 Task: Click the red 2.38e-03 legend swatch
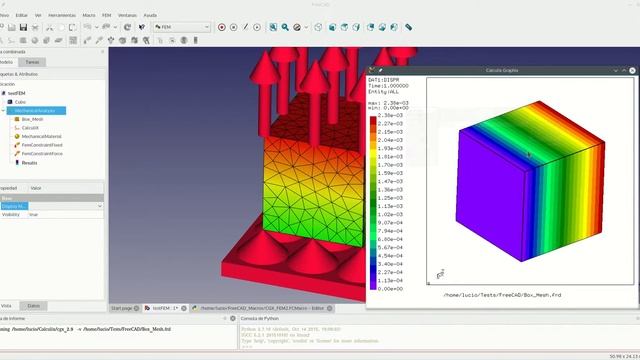[373, 120]
